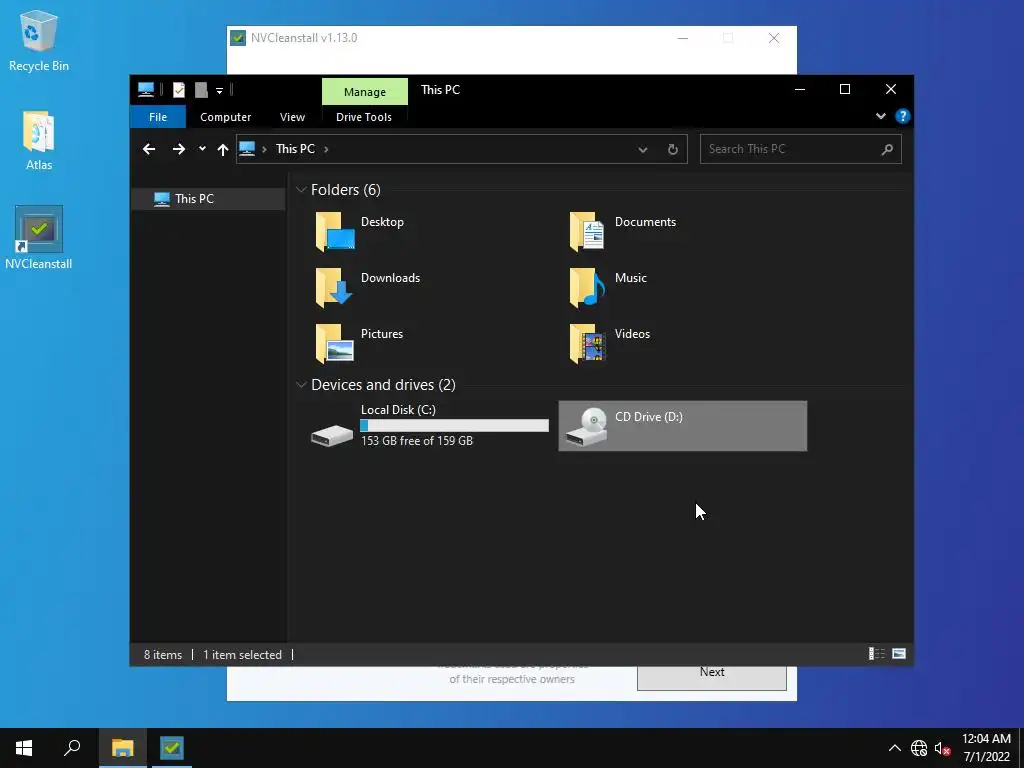1024x768 pixels.
Task: Go forward with the Forward arrow
Action: coord(178,149)
